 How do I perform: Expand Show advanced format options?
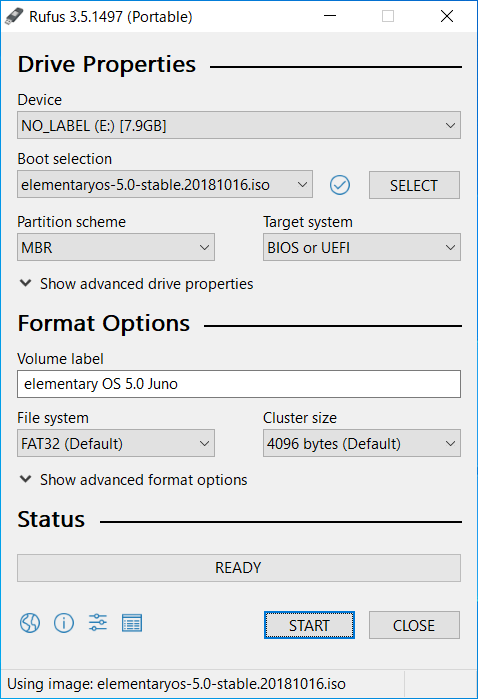tap(134, 480)
